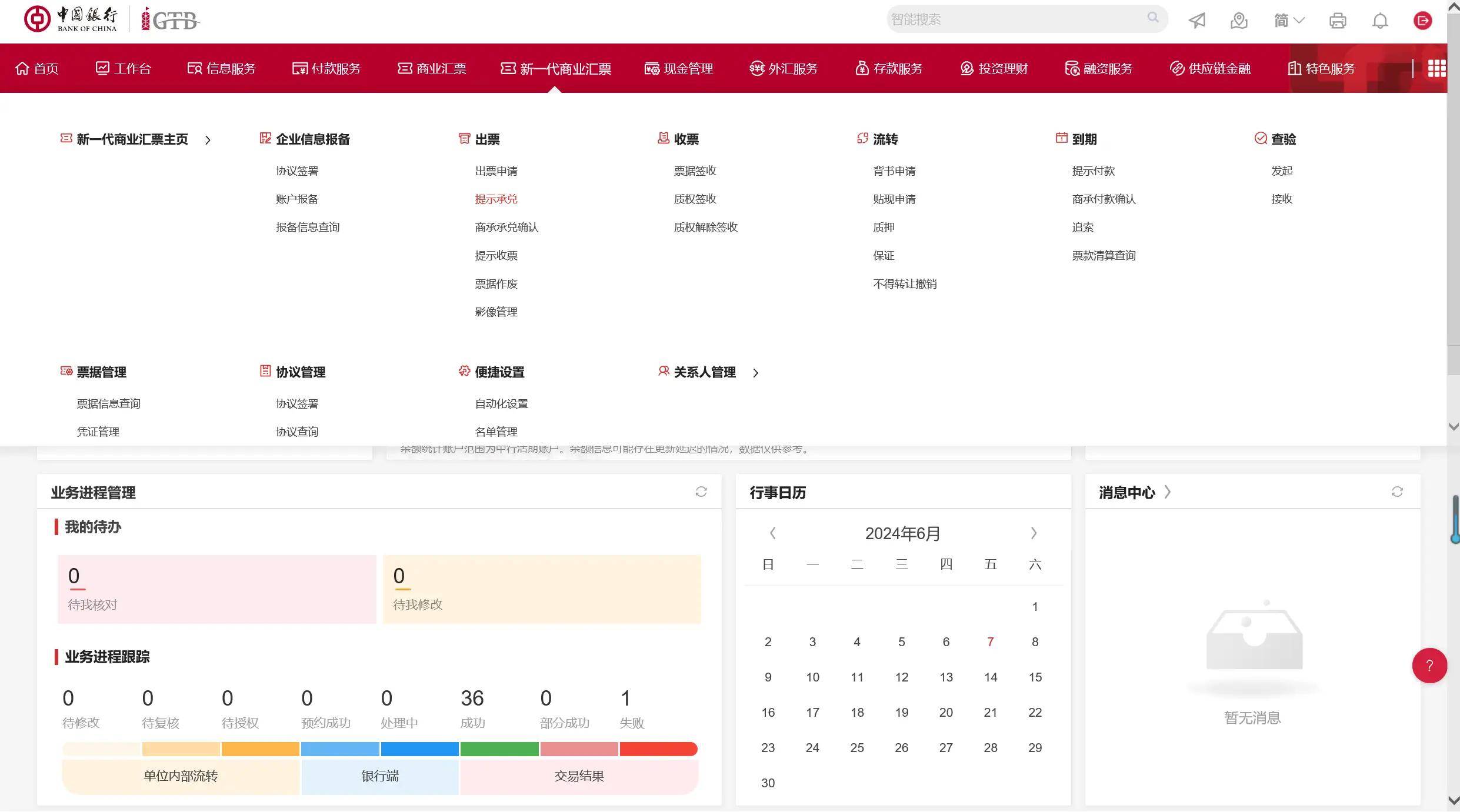This screenshot has height=812, width=1460.
Task: Open the all-apps grid icon
Action: 1436,69
